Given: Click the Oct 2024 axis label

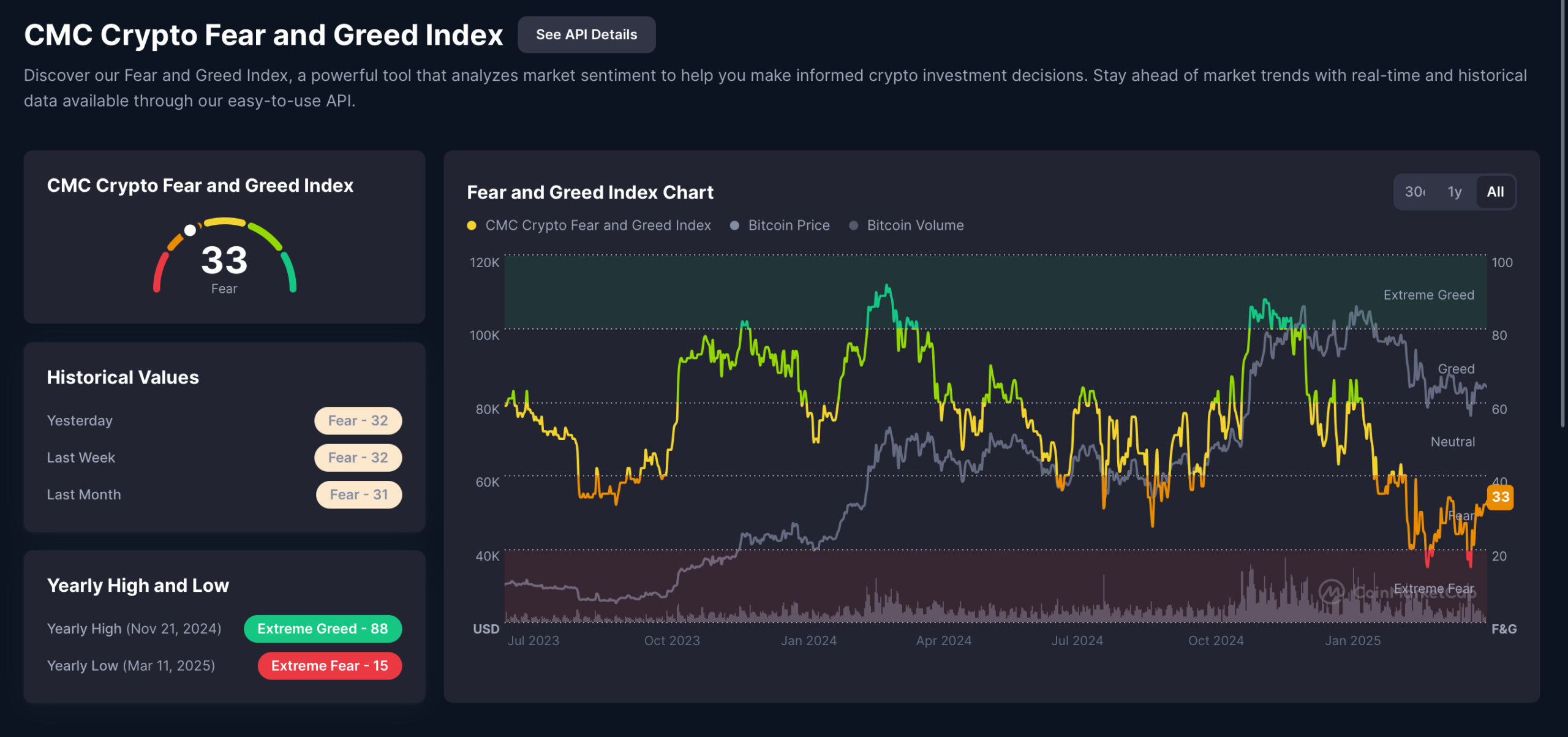Looking at the screenshot, I should tap(1216, 641).
